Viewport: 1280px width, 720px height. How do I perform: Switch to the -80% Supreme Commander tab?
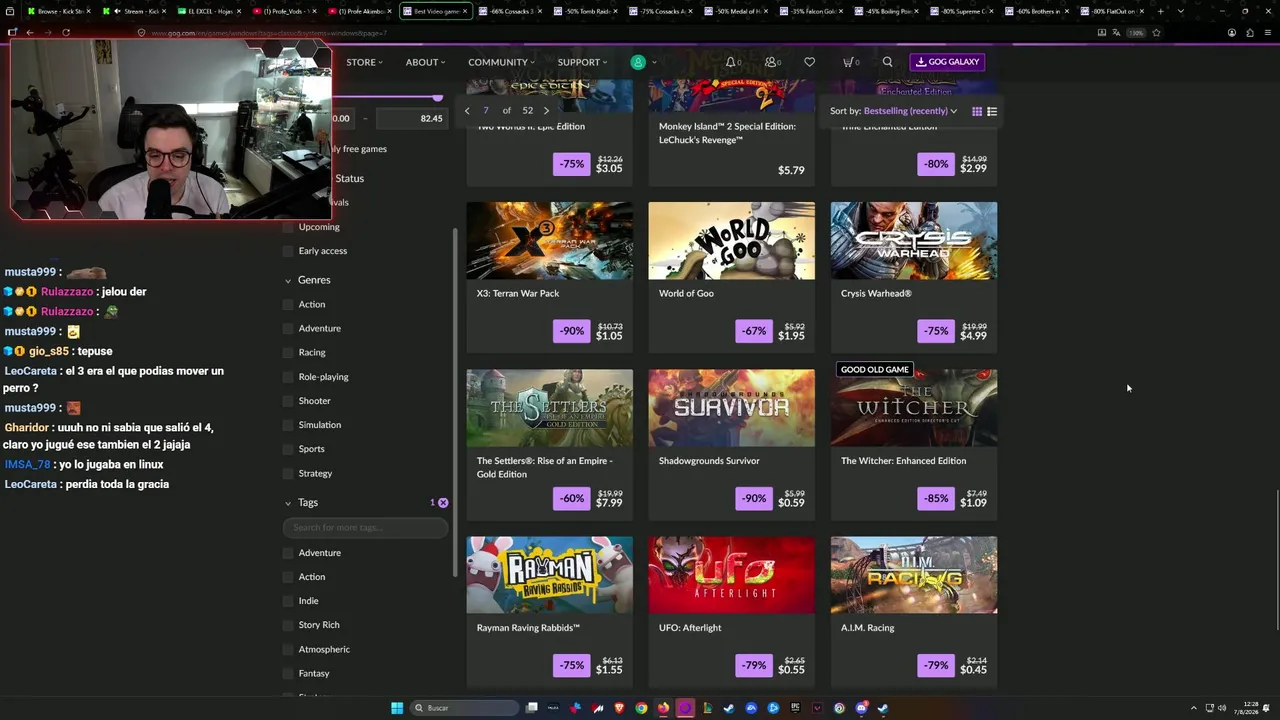coord(960,11)
